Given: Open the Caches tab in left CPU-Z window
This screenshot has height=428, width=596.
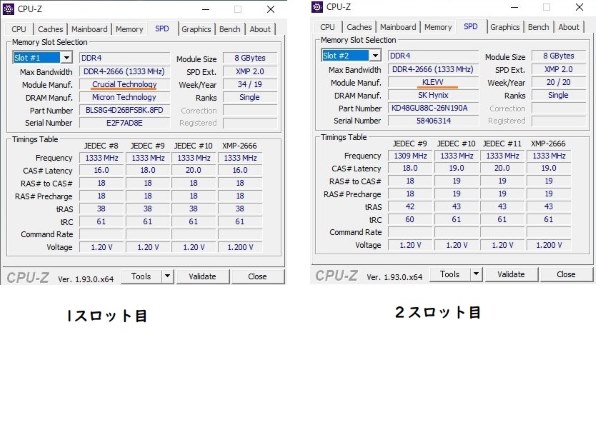Looking at the screenshot, I should tap(50, 29).
